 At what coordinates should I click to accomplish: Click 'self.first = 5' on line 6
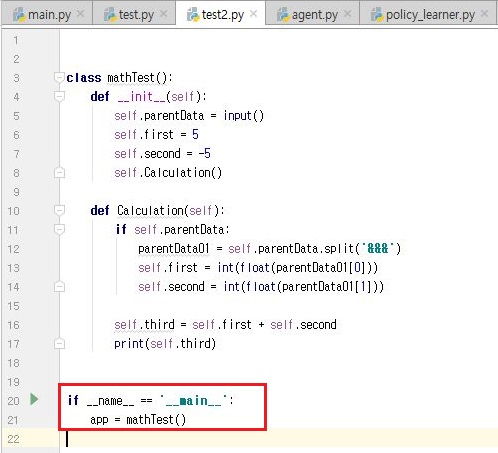tap(156, 135)
